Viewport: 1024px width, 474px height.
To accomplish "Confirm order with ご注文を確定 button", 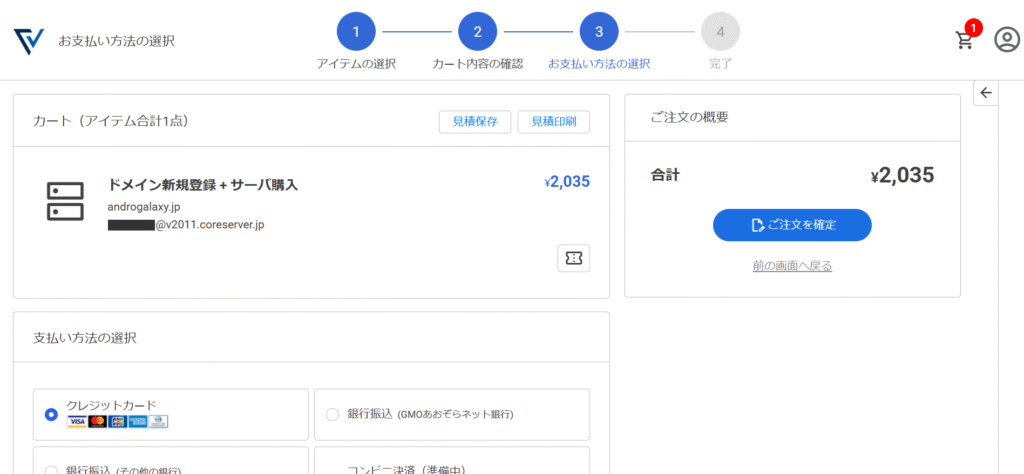I will (x=792, y=225).
